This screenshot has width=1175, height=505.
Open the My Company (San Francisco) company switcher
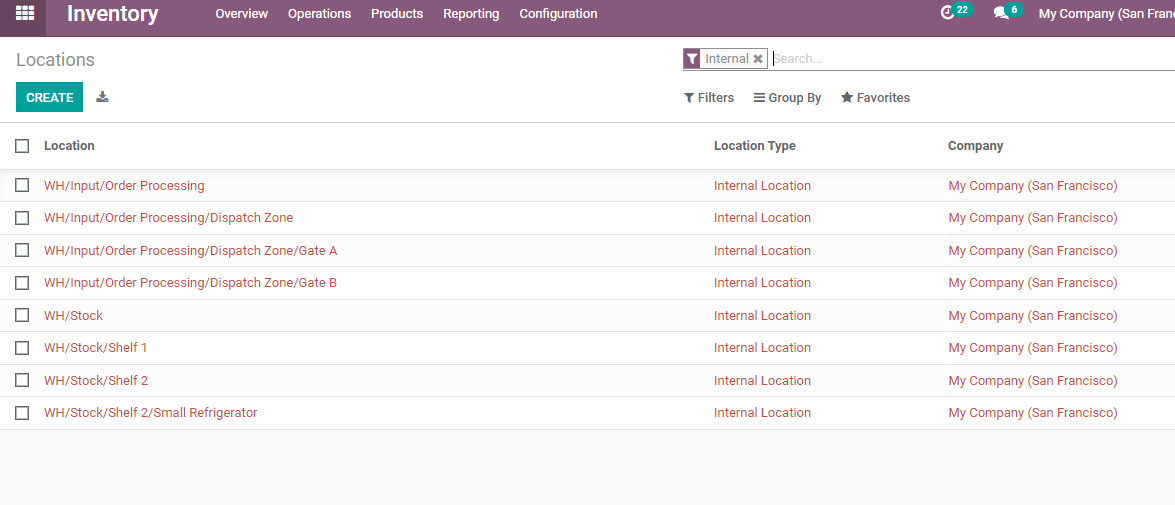pos(1105,14)
